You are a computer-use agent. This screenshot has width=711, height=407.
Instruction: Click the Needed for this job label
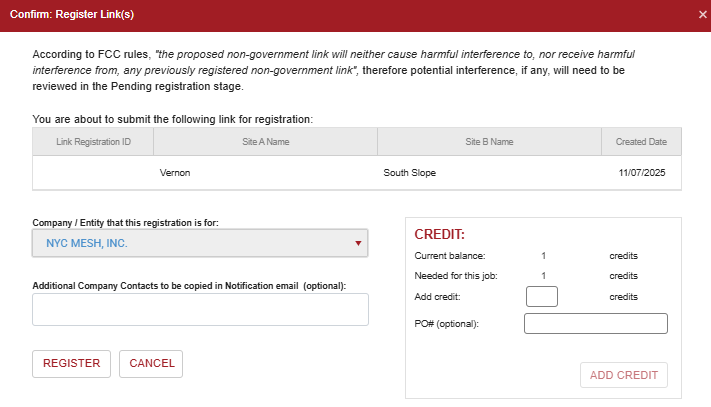click(x=455, y=275)
